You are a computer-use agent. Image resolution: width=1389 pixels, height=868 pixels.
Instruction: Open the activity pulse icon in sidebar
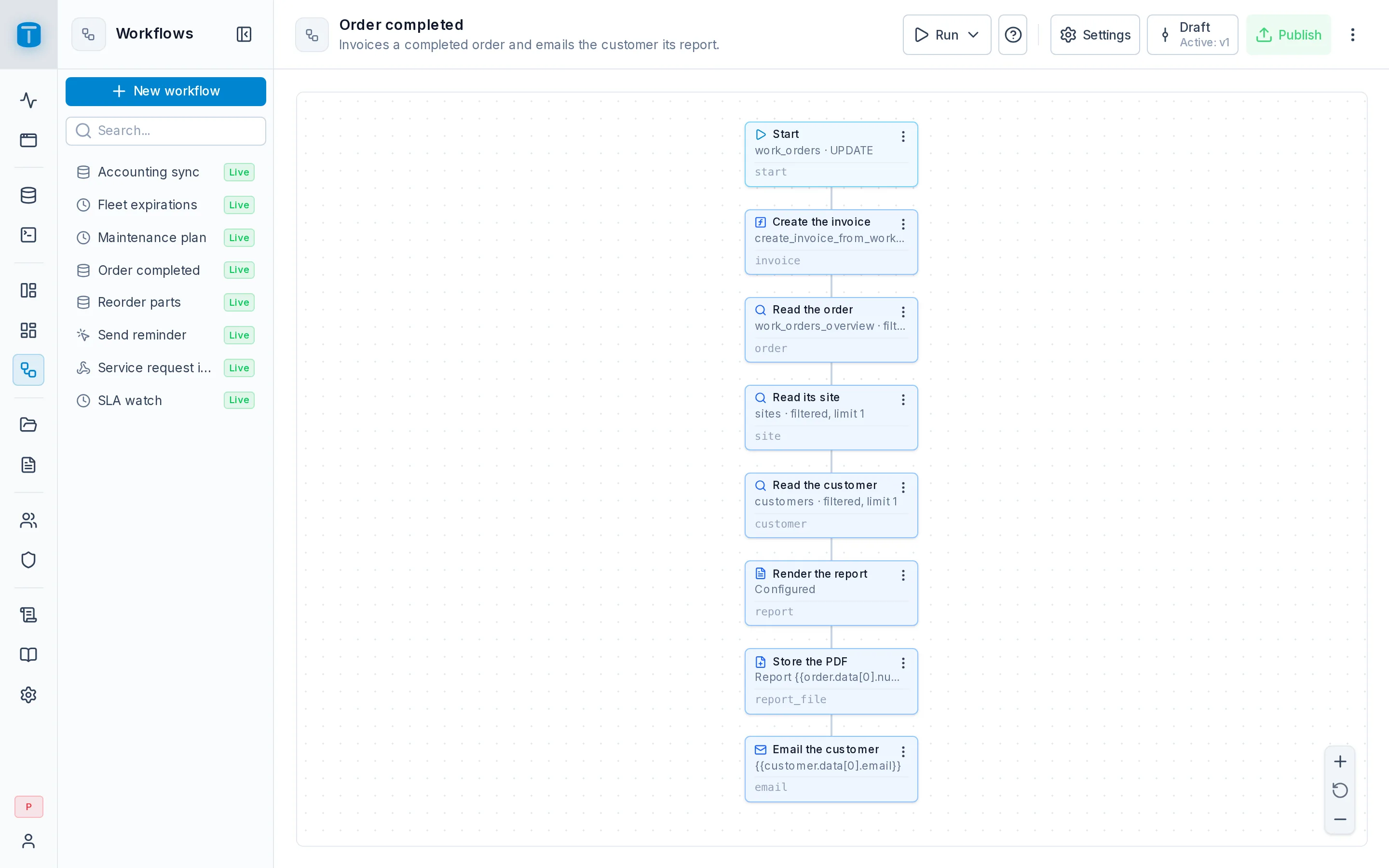click(x=28, y=100)
